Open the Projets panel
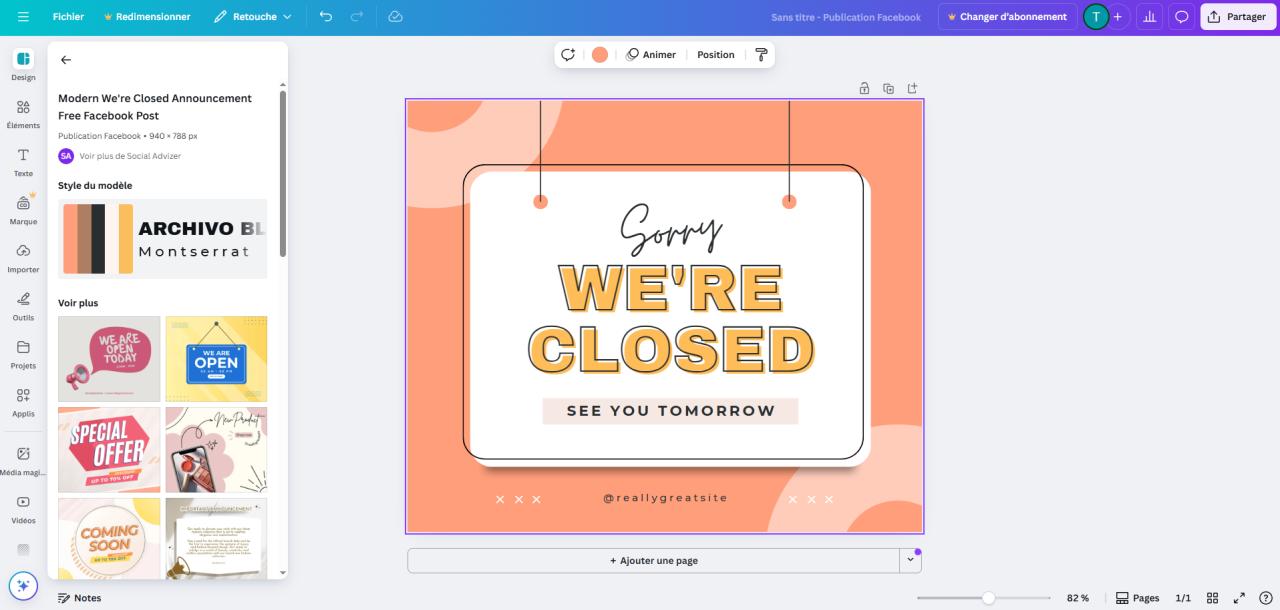 point(23,354)
